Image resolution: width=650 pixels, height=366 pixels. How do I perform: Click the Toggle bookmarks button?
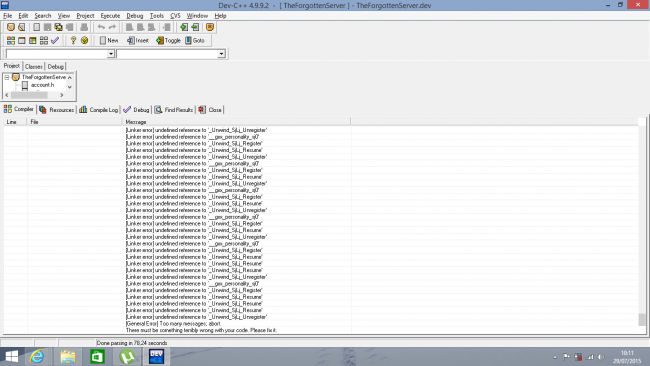pyautogui.click(x=168, y=41)
